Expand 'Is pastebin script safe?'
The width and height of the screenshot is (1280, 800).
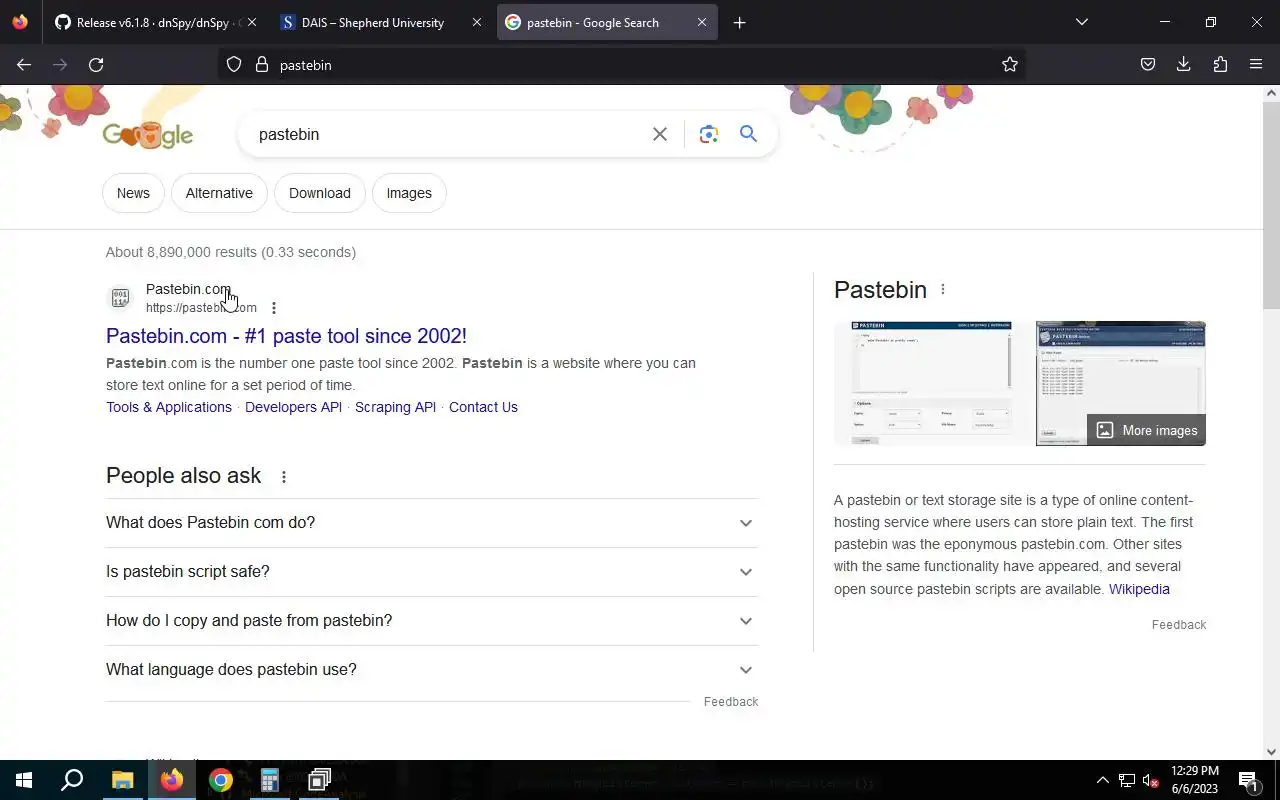tap(432, 572)
